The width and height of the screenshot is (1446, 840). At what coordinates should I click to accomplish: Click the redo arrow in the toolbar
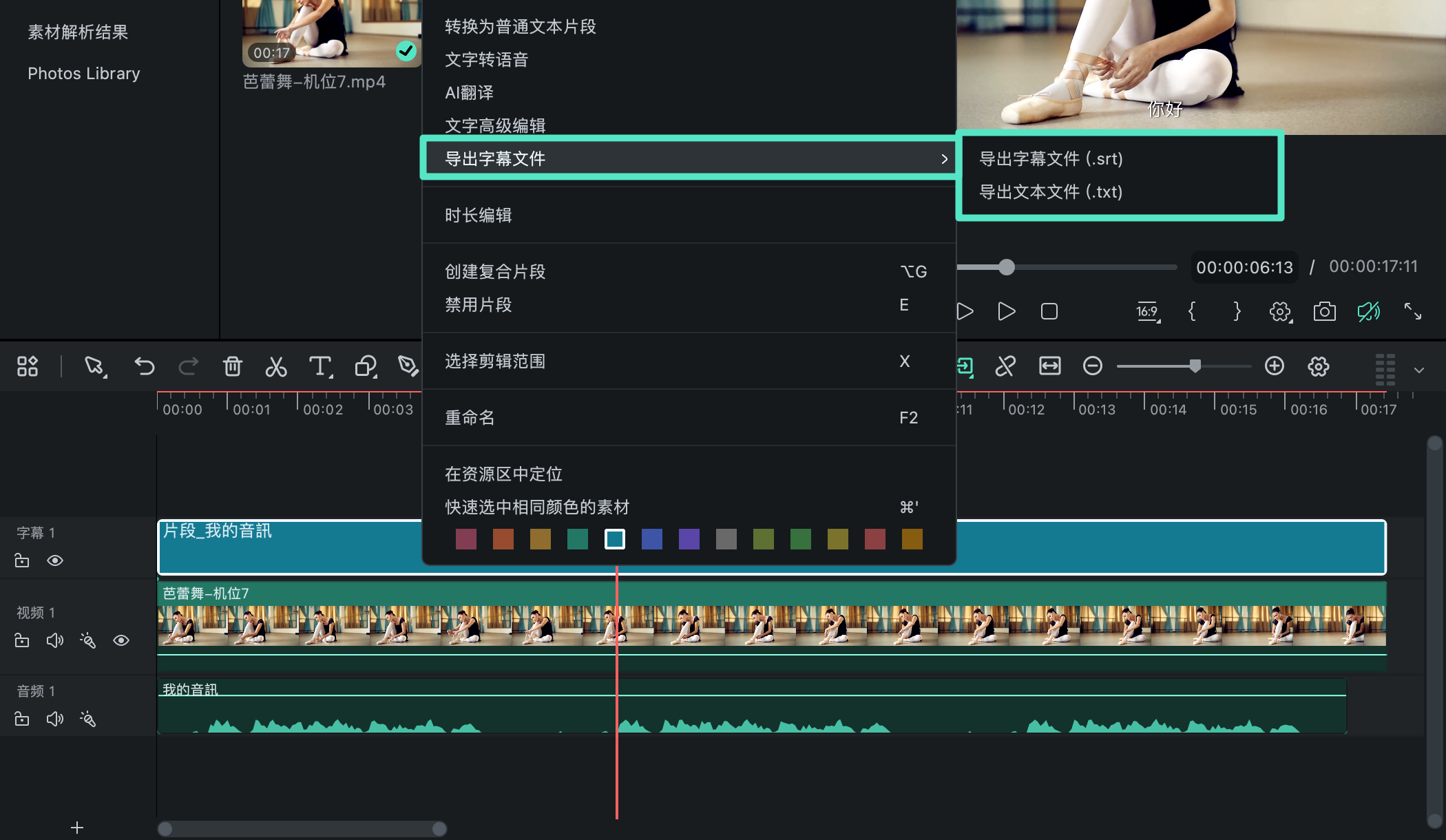(x=188, y=366)
